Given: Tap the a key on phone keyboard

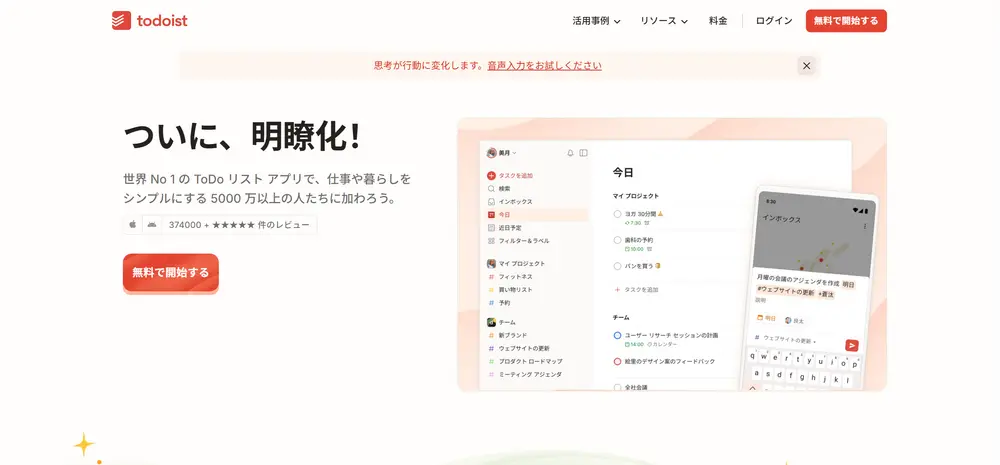Looking at the screenshot, I should click(756, 374).
